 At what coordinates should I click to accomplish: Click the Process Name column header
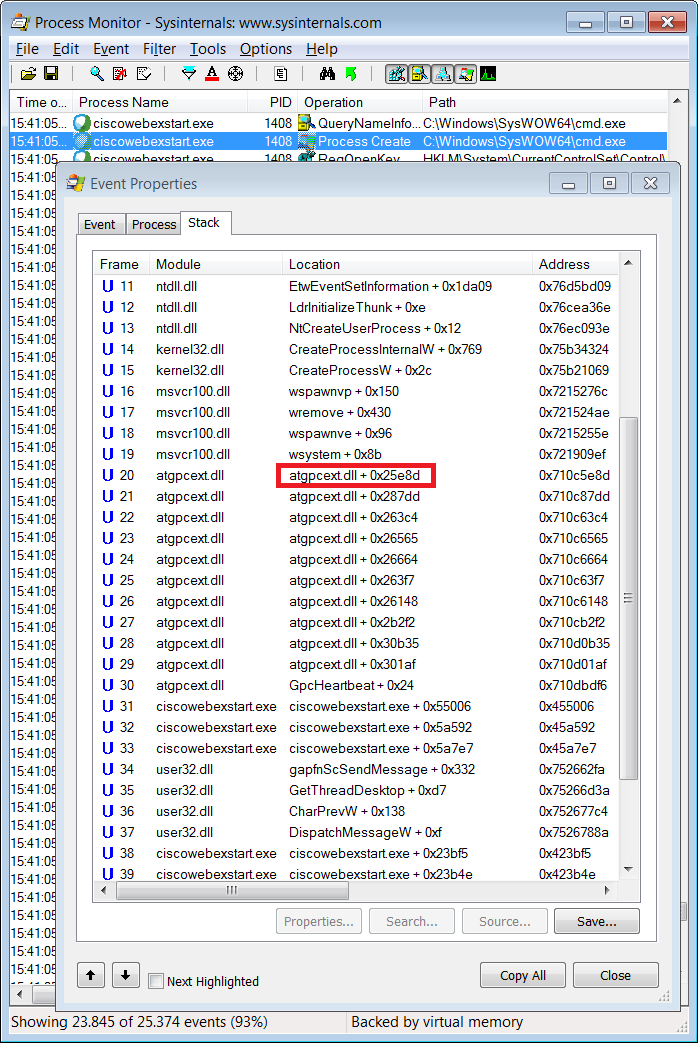pyautogui.click(x=160, y=102)
